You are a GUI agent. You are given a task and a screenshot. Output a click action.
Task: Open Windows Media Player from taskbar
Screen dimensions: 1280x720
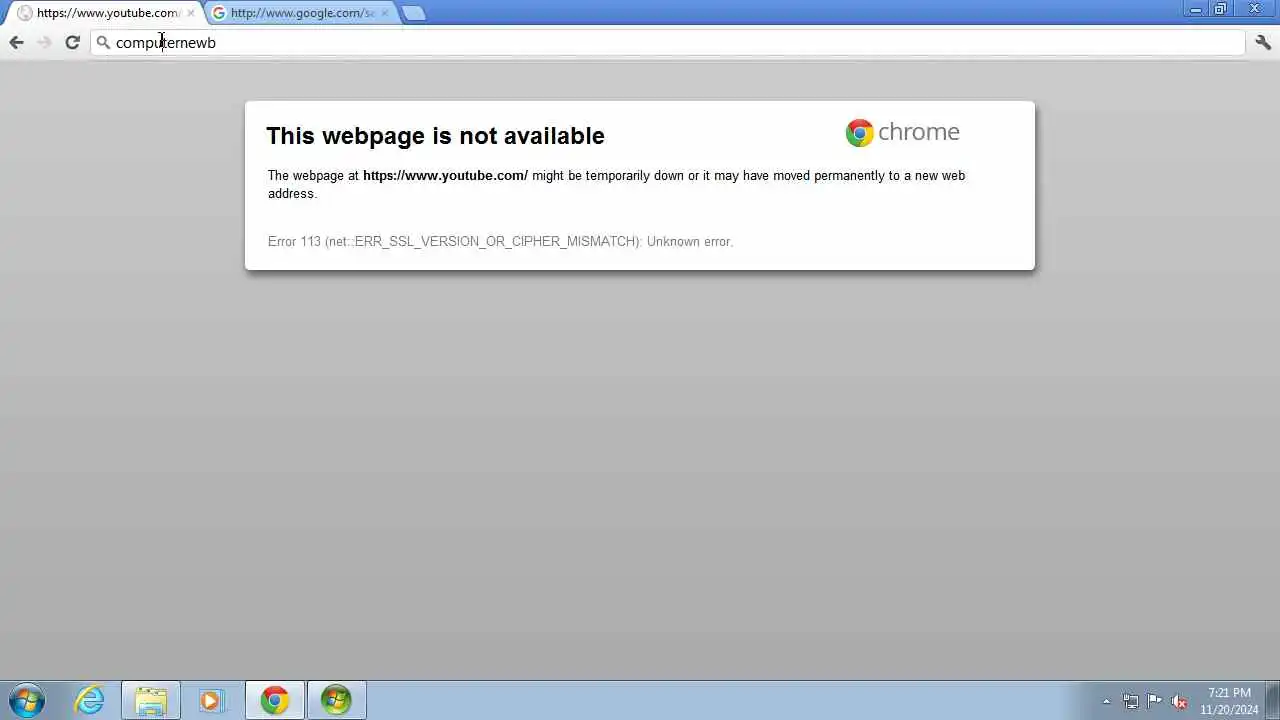(211, 700)
